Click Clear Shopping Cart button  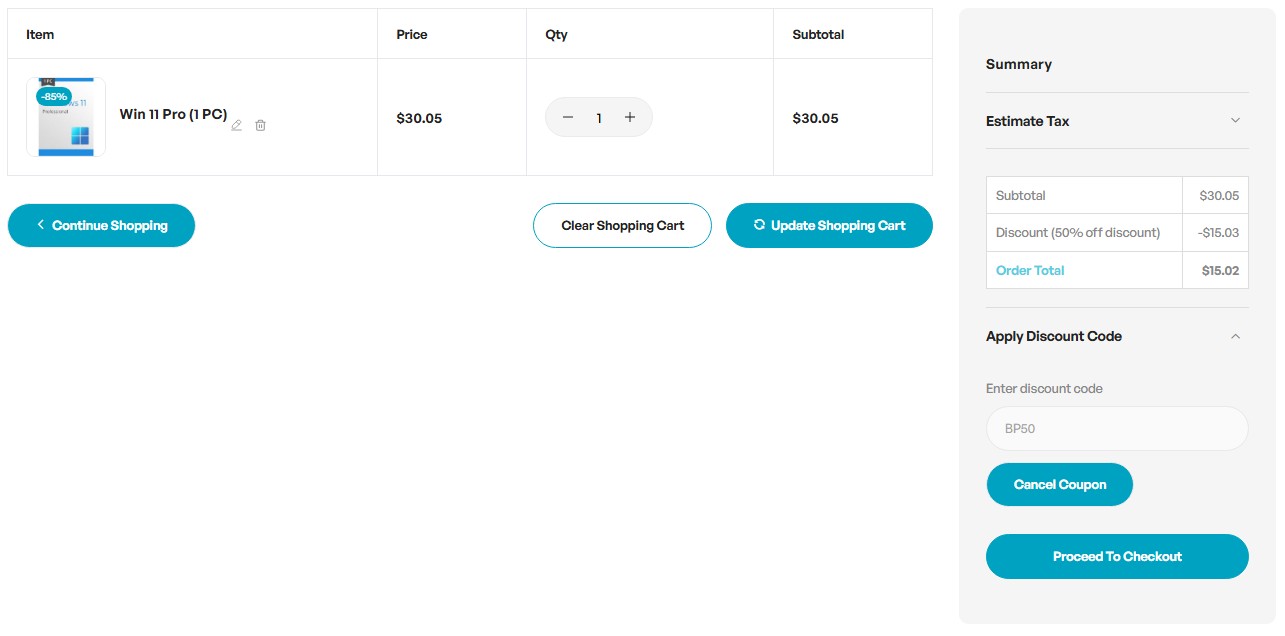pyautogui.click(x=622, y=226)
